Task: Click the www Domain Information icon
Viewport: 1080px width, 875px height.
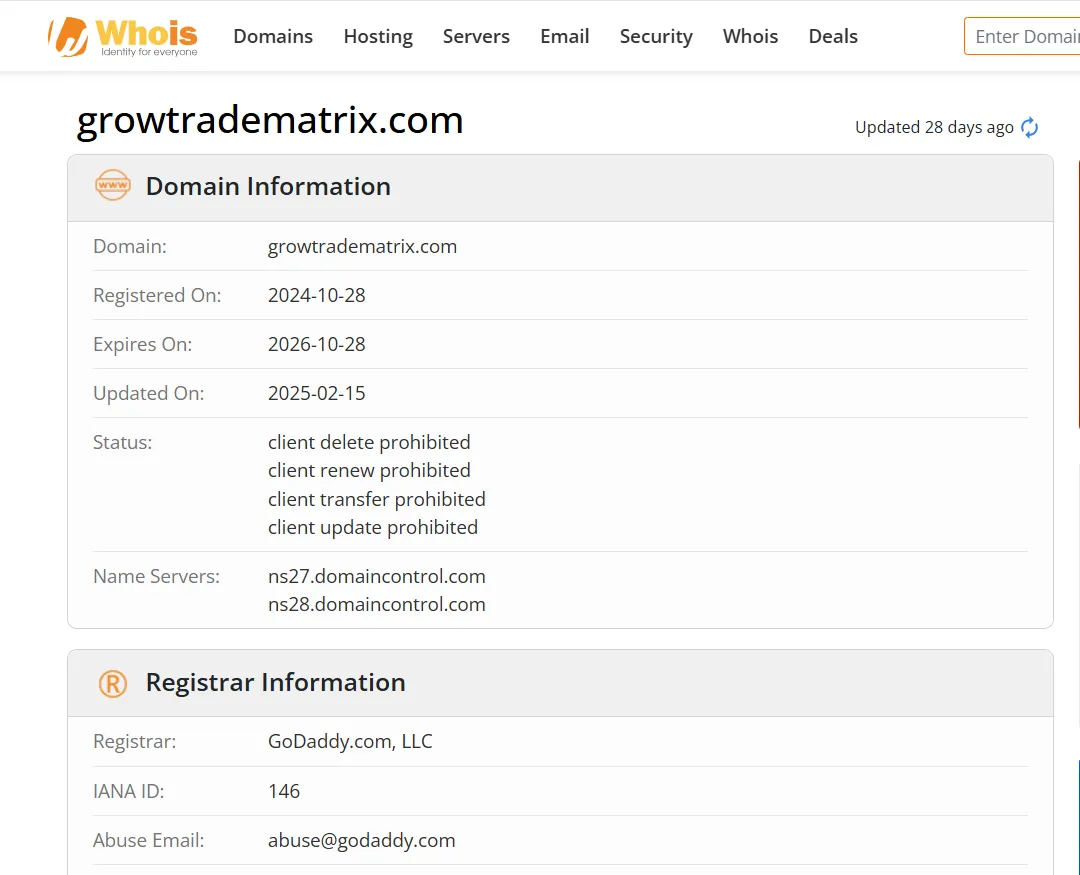Action: pos(112,185)
